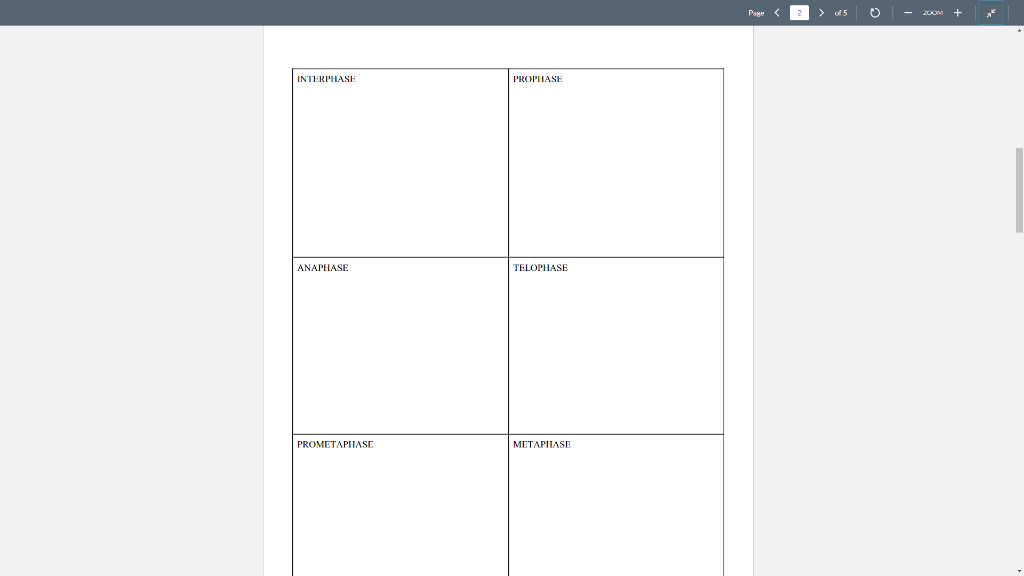
Task: Go to the previous page arrow
Action: point(777,12)
